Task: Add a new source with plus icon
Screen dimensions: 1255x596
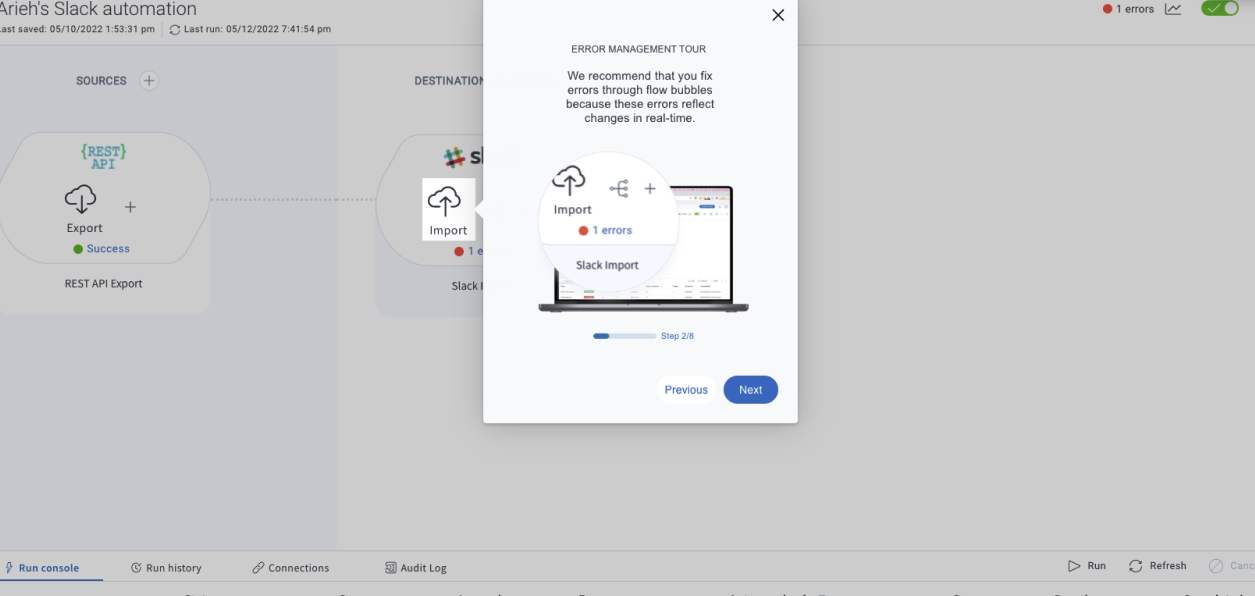Action: [x=149, y=81]
